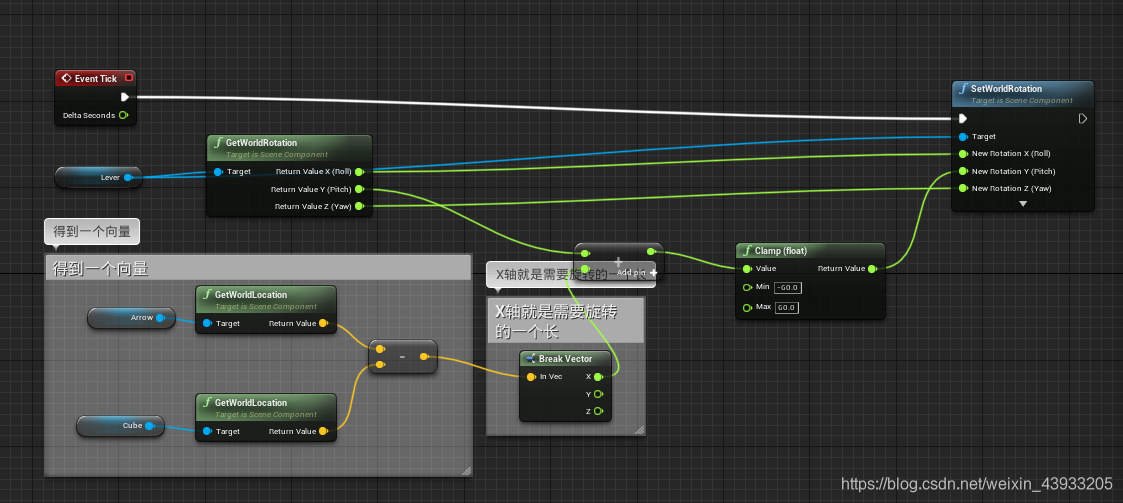Edit the Clamp Max value field 60.0
This screenshot has height=503, width=1123.
[786, 307]
